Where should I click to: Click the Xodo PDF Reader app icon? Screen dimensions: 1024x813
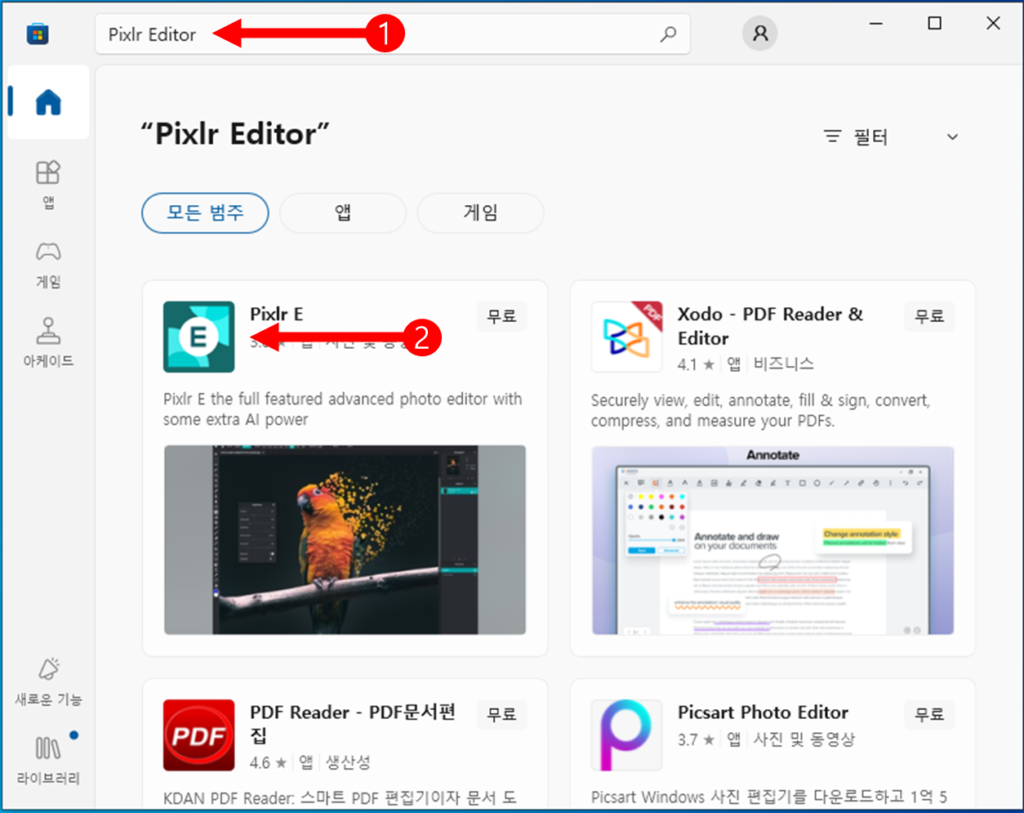coord(626,337)
